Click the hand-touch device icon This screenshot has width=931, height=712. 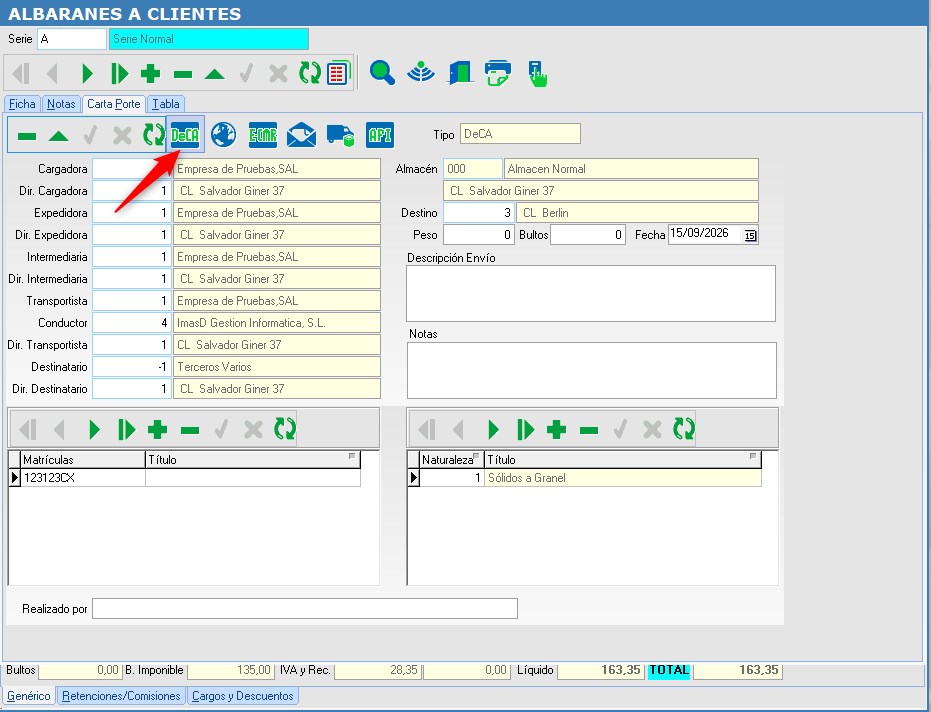[537, 74]
